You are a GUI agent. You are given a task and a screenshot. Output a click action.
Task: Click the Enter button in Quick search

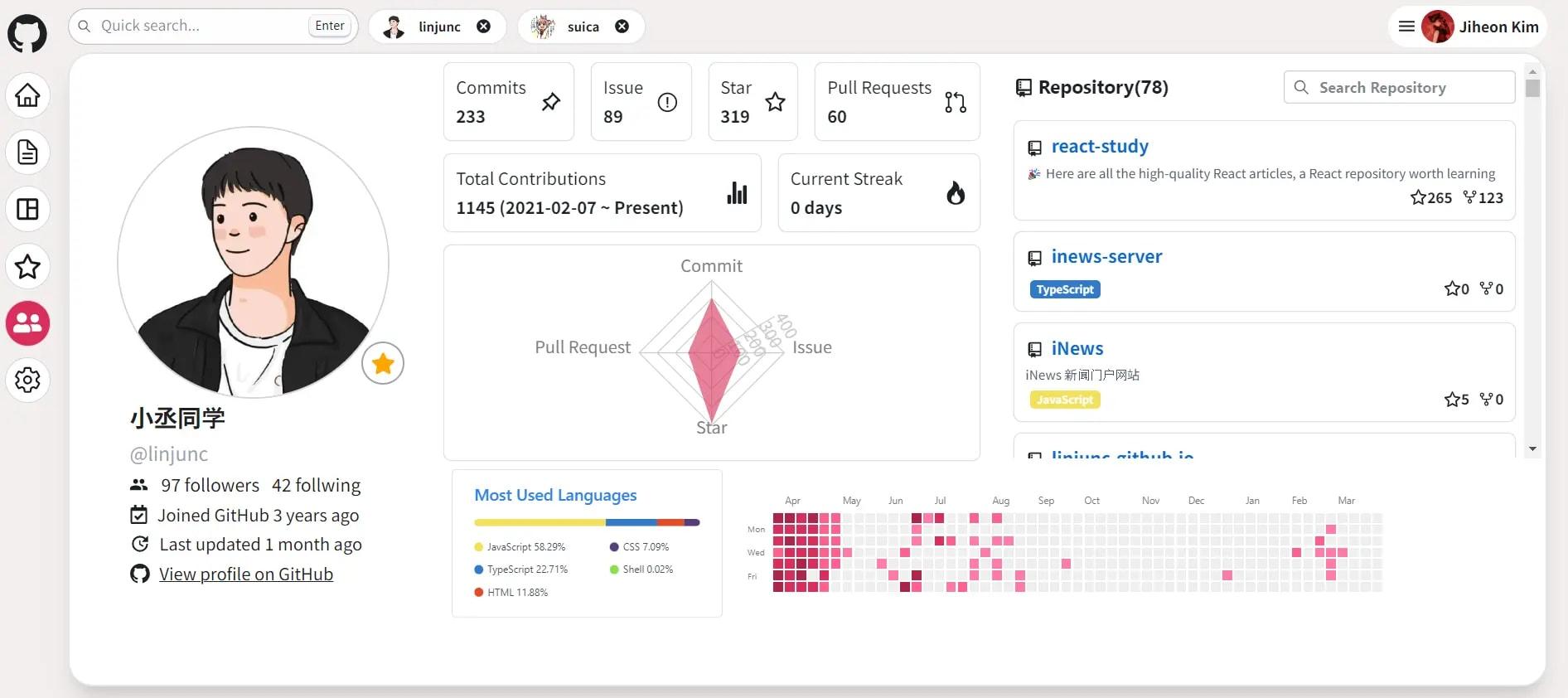tap(330, 26)
